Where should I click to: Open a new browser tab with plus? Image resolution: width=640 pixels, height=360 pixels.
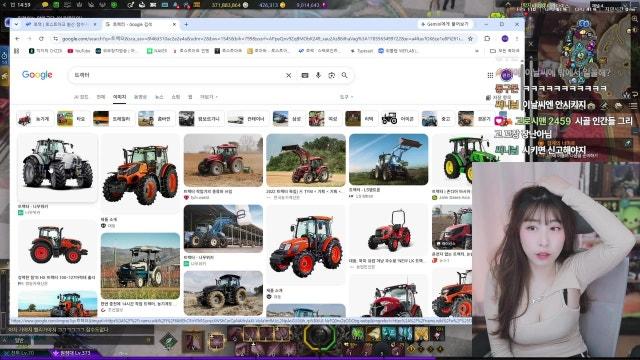(186, 24)
